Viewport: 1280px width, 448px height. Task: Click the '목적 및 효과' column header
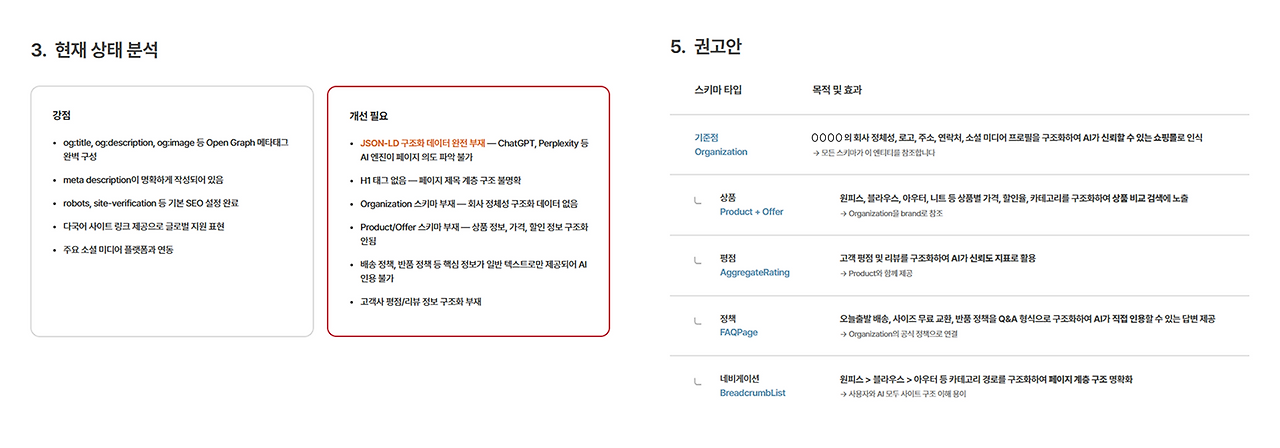click(x=837, y=90)
